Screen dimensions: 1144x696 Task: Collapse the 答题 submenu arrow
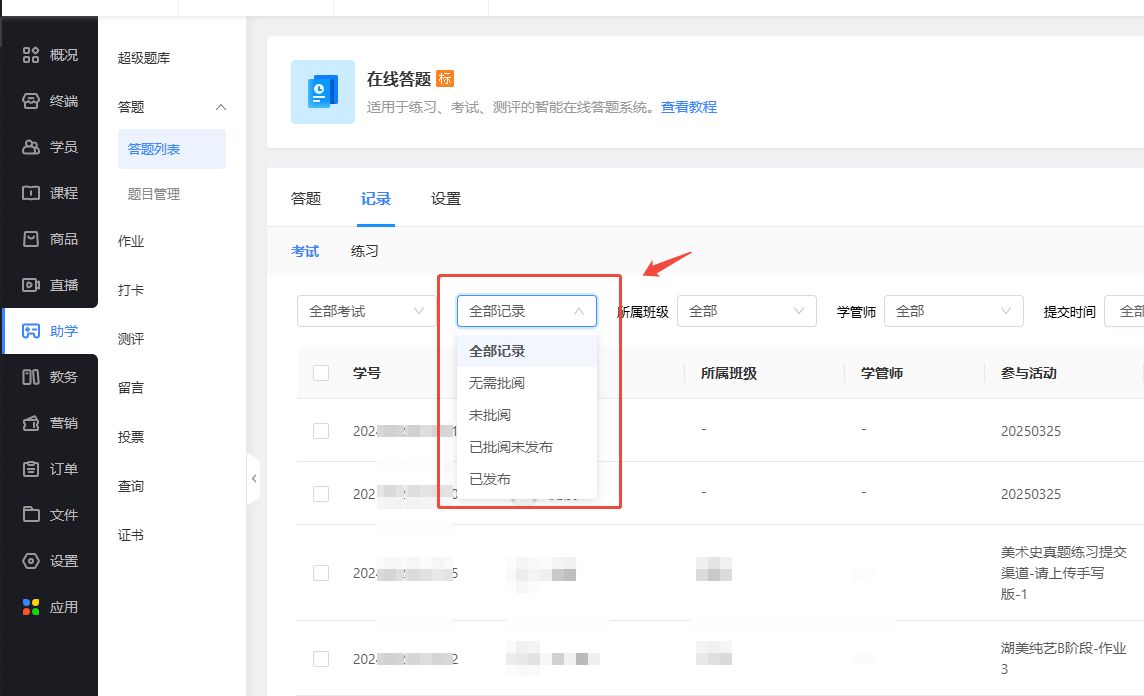pos(221,107)
